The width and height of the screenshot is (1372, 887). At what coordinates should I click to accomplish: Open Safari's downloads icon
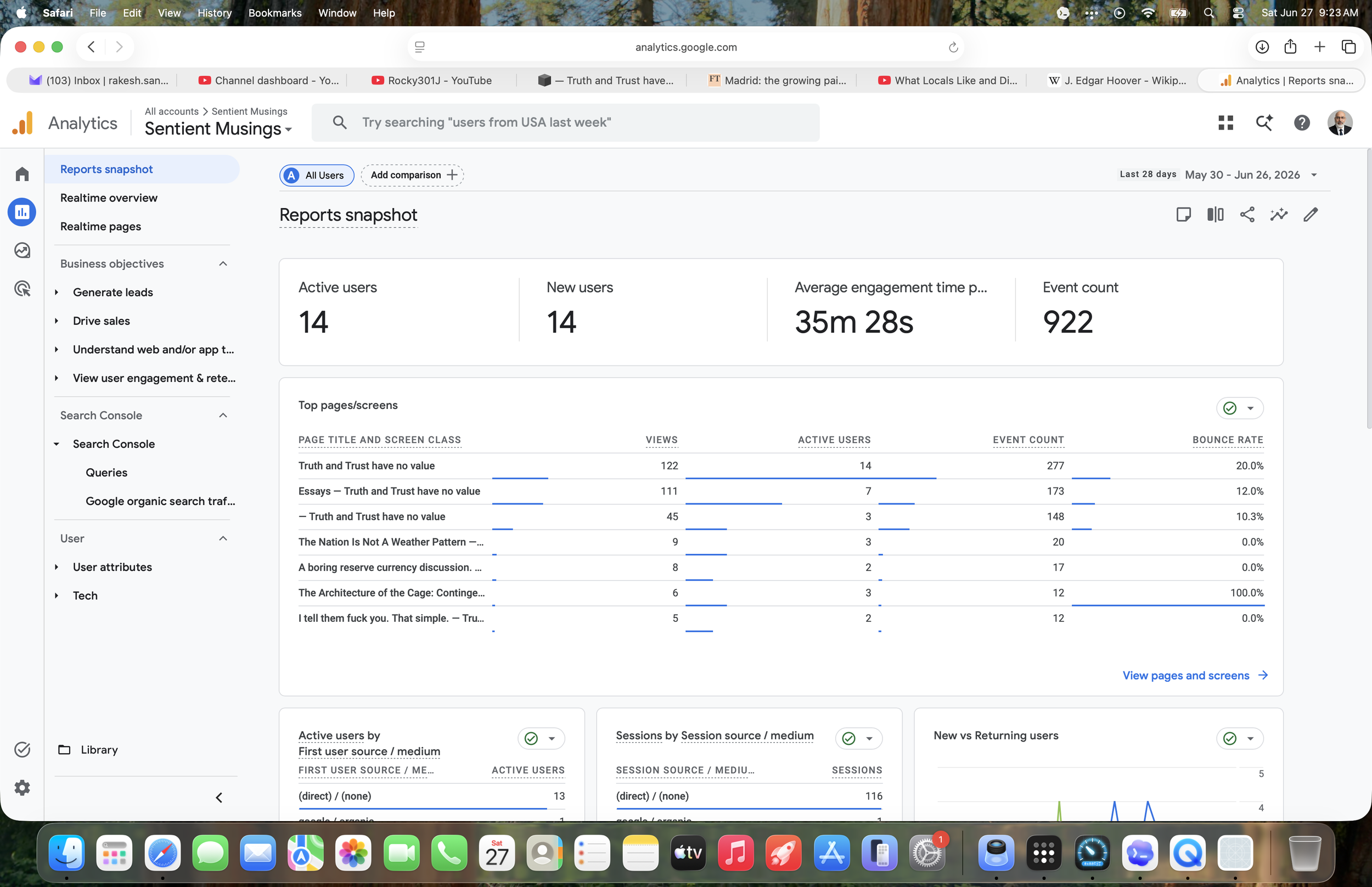1262,47
